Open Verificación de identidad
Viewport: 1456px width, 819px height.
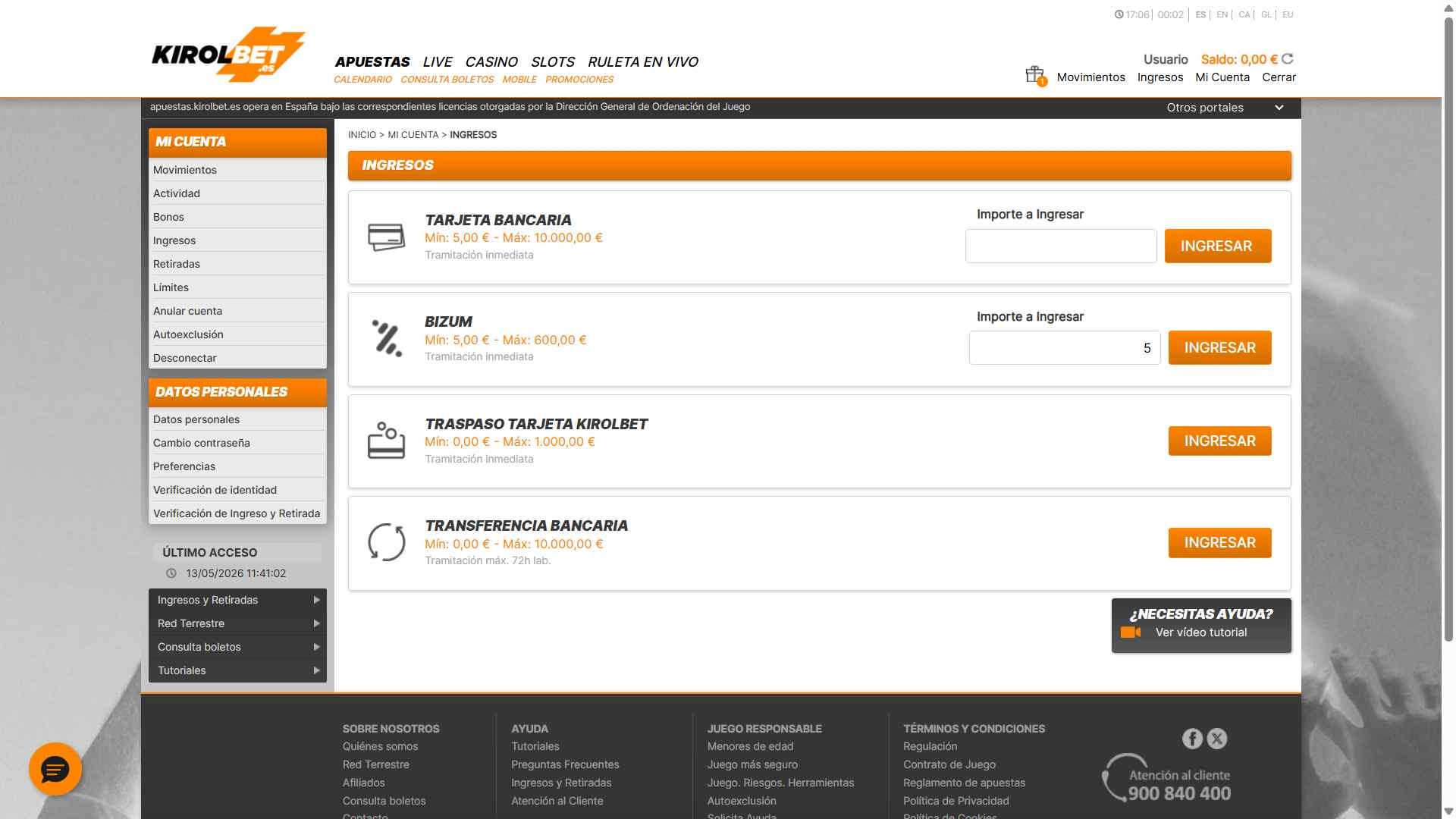237,490
